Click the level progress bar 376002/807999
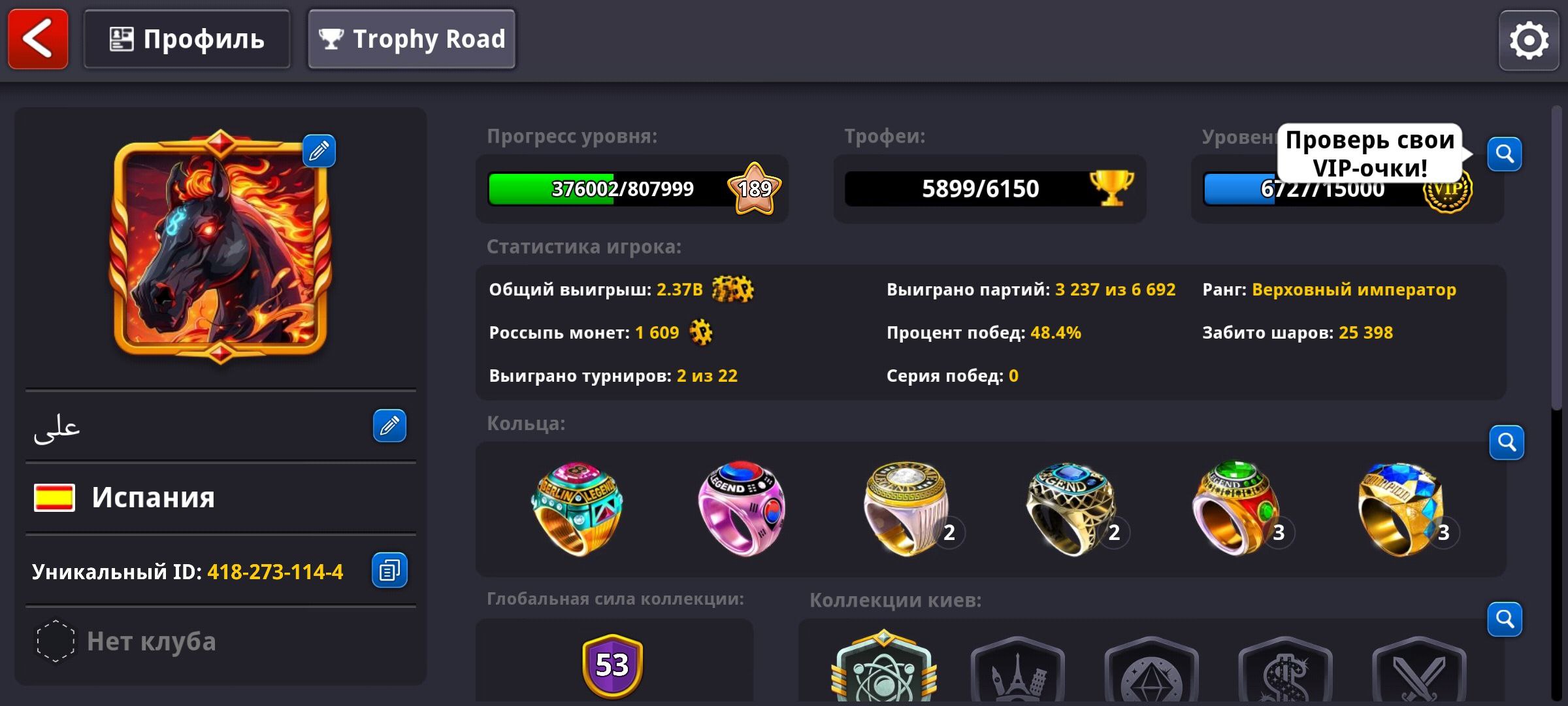 632,189
